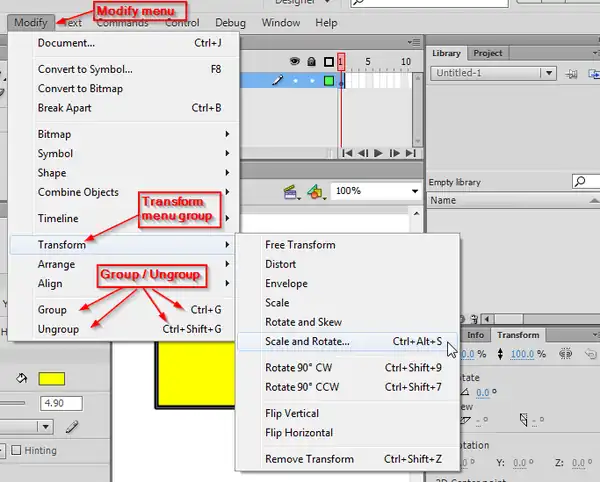Click the library search magnifier icon
Viewport: 600px width, 482px height.
pos(581,181)
